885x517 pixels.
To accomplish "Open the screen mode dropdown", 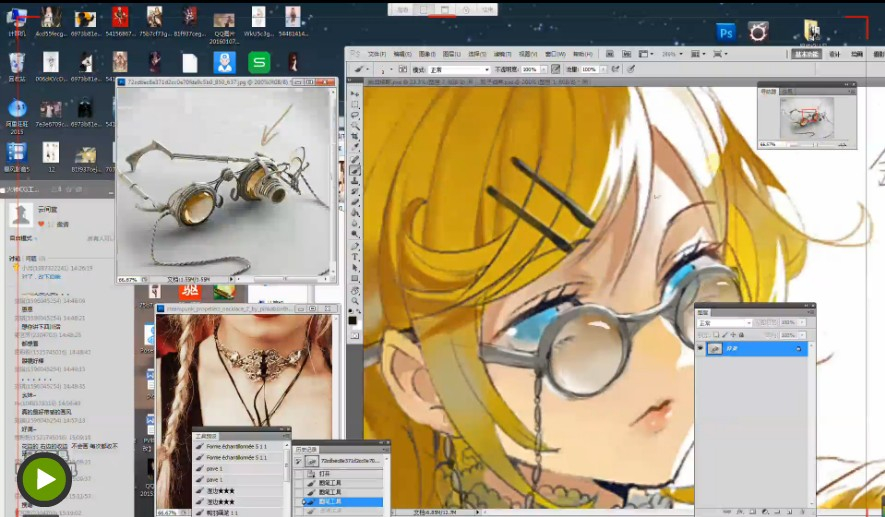I will click(x=720, y=54).
